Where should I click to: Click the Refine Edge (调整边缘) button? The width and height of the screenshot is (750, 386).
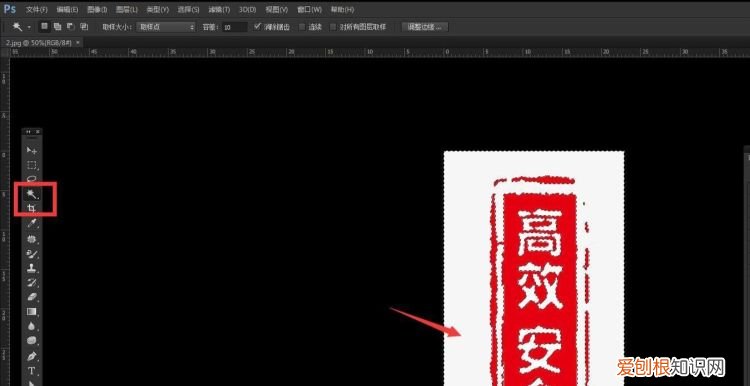[x=425, y=27]
